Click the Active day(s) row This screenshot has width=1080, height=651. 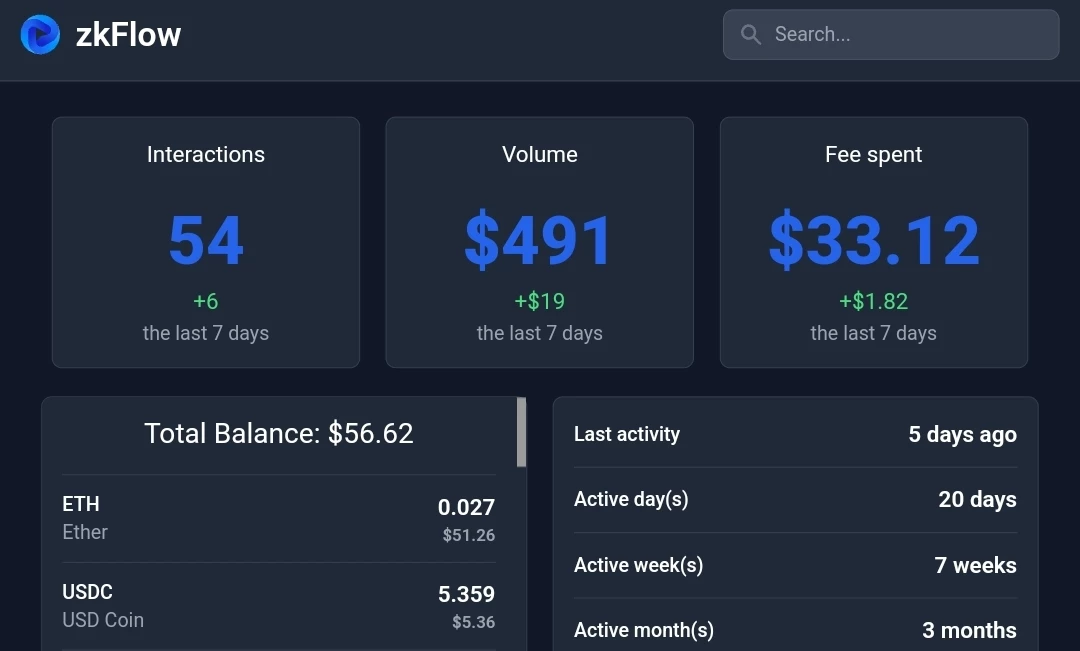pyautogui.click(x=796, y=499)
